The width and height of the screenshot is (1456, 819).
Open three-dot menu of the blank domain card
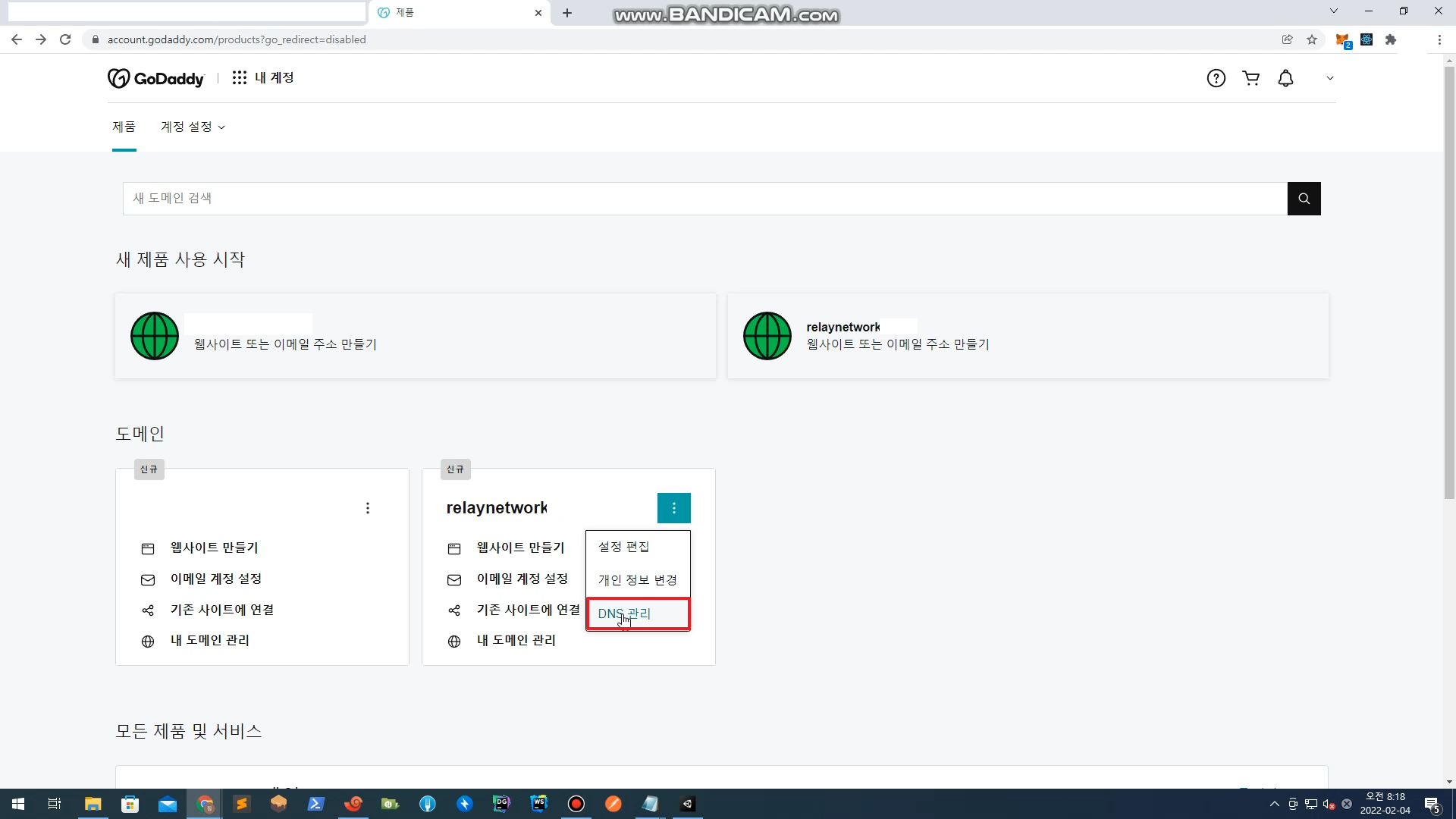[x=368, y=508]
